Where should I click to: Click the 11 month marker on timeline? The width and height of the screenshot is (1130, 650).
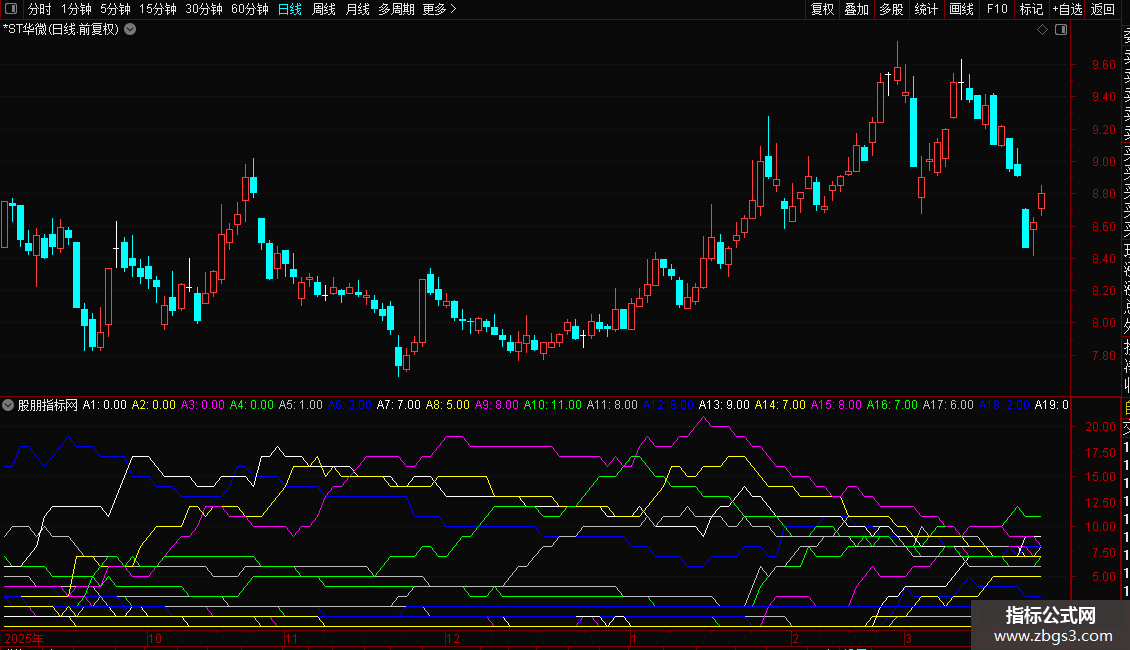tap(291, 637)
